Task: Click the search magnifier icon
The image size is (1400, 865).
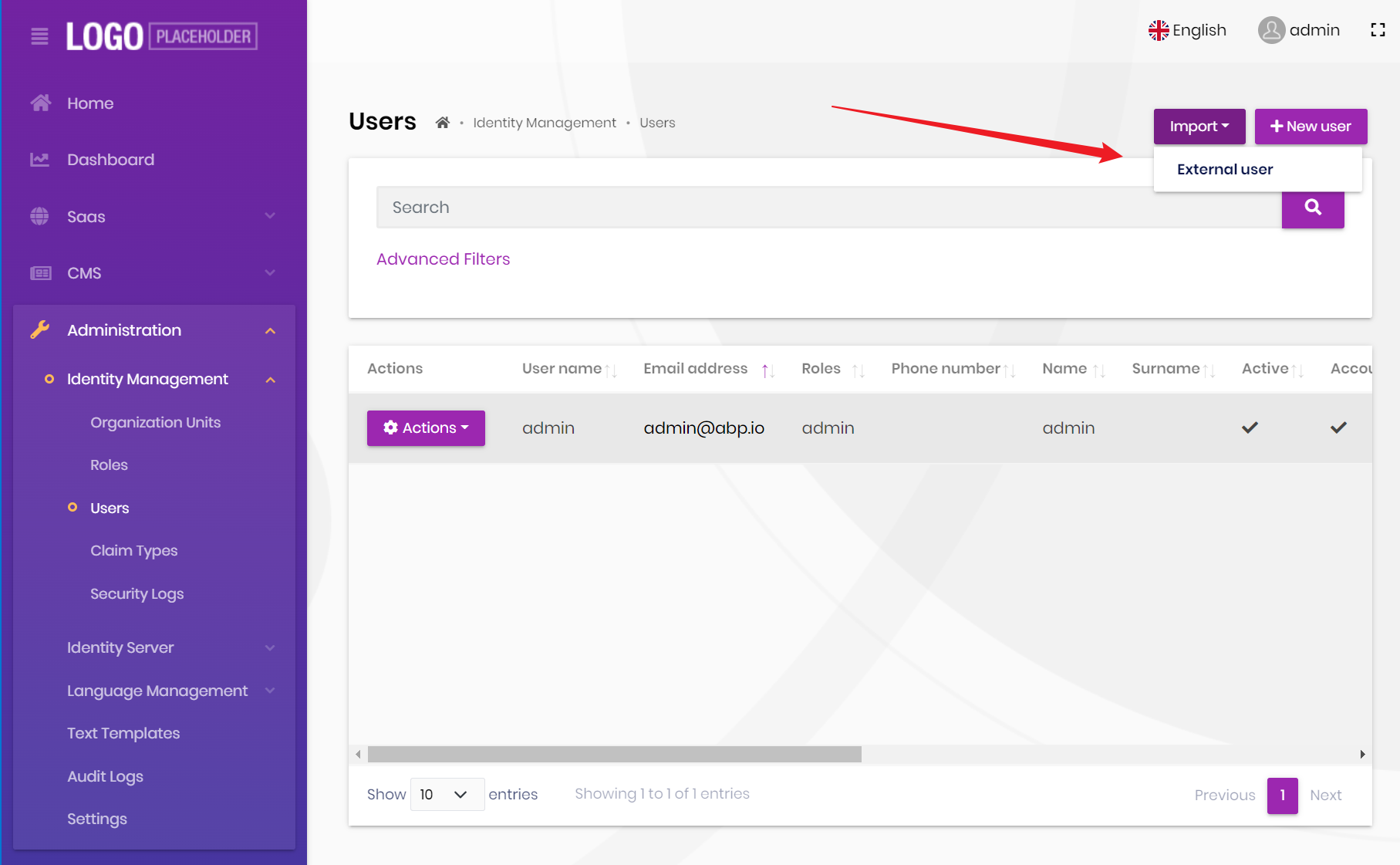Action: pyautogui.click(x=1312, y=208)
